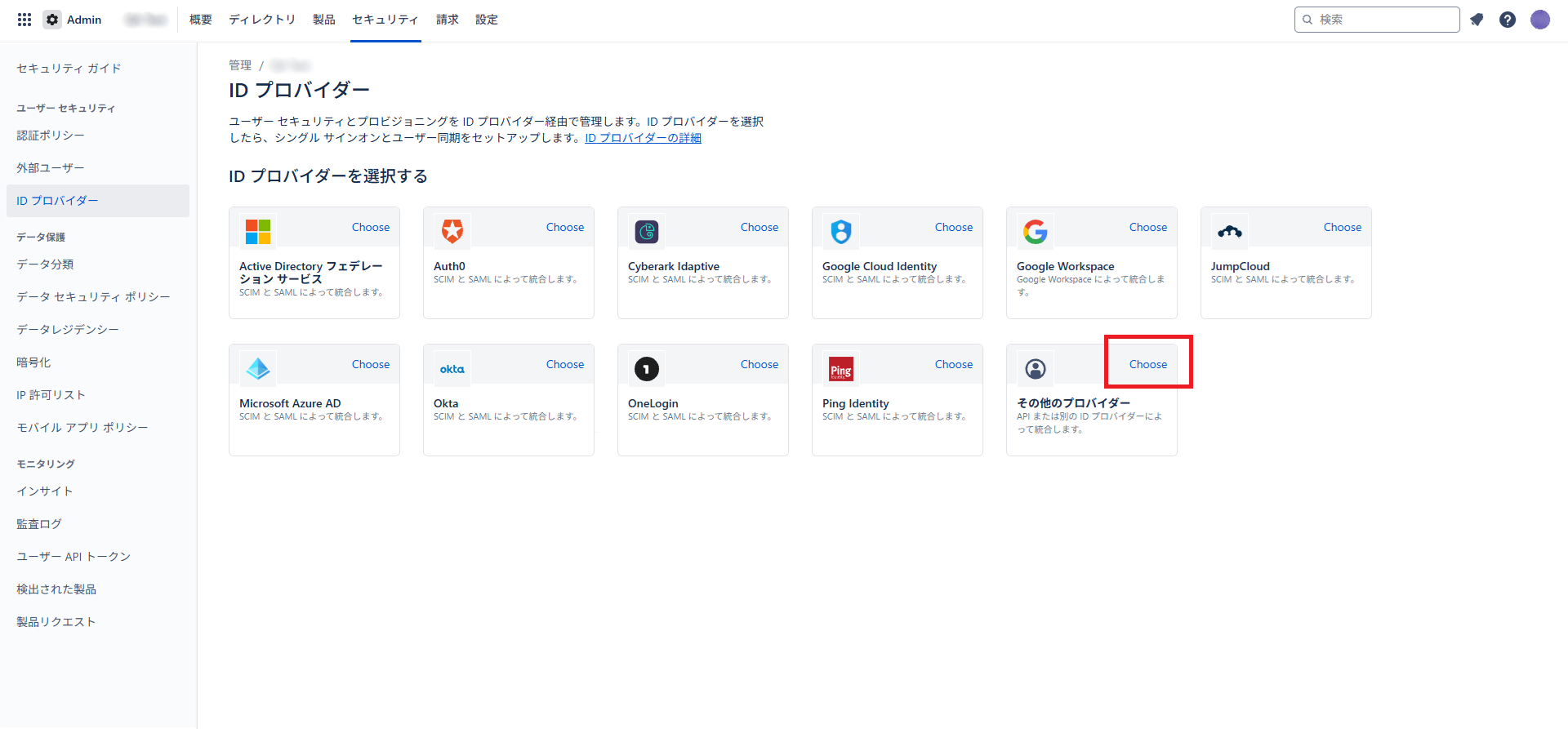1568x729 pixels.
Task: Open the user profile avatar
Action: (1540, 20)
